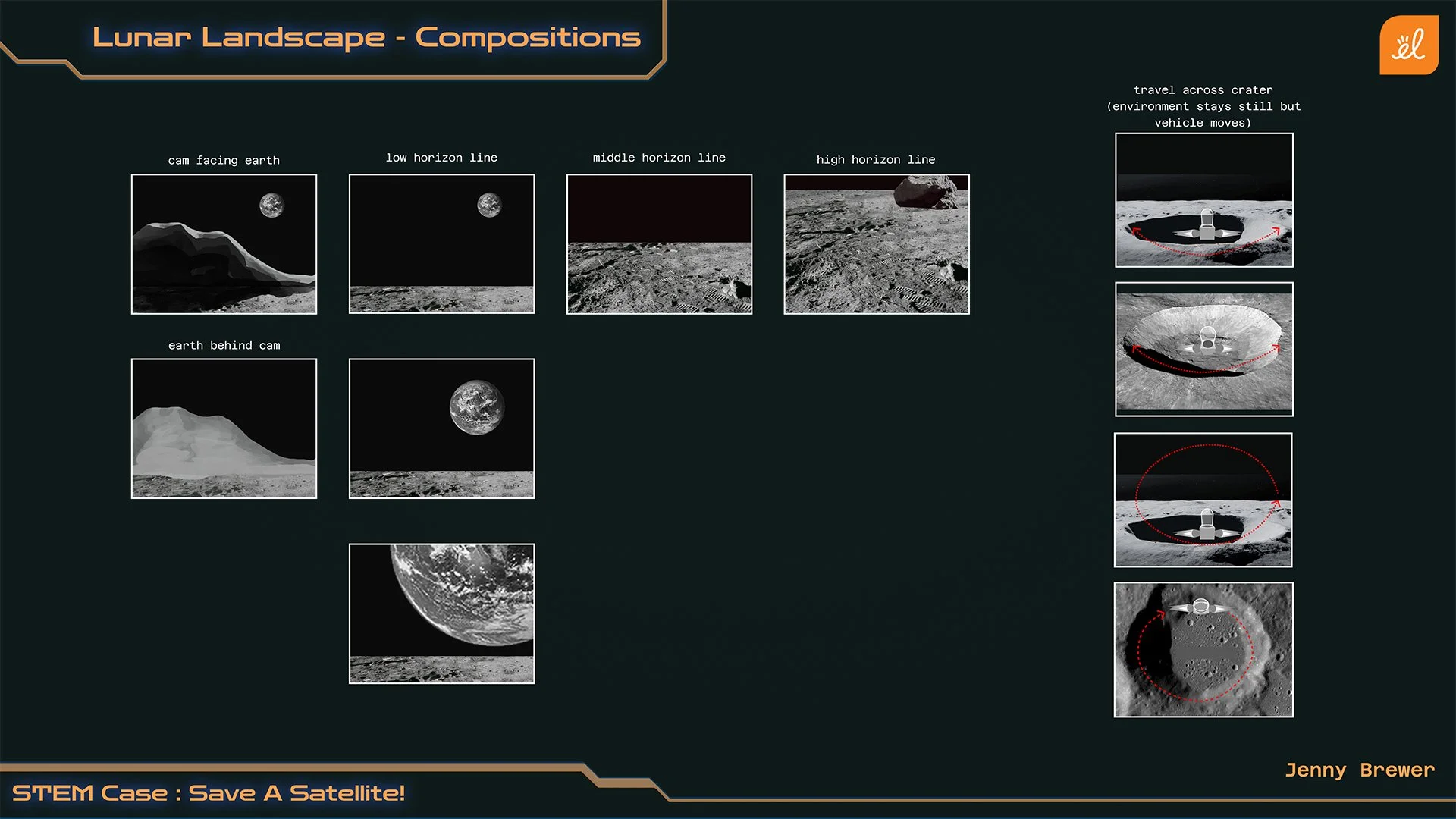This screenshot has width=1456, height=819.
Task: Click the orange hand logo icon
Action: click(1408, 45)
